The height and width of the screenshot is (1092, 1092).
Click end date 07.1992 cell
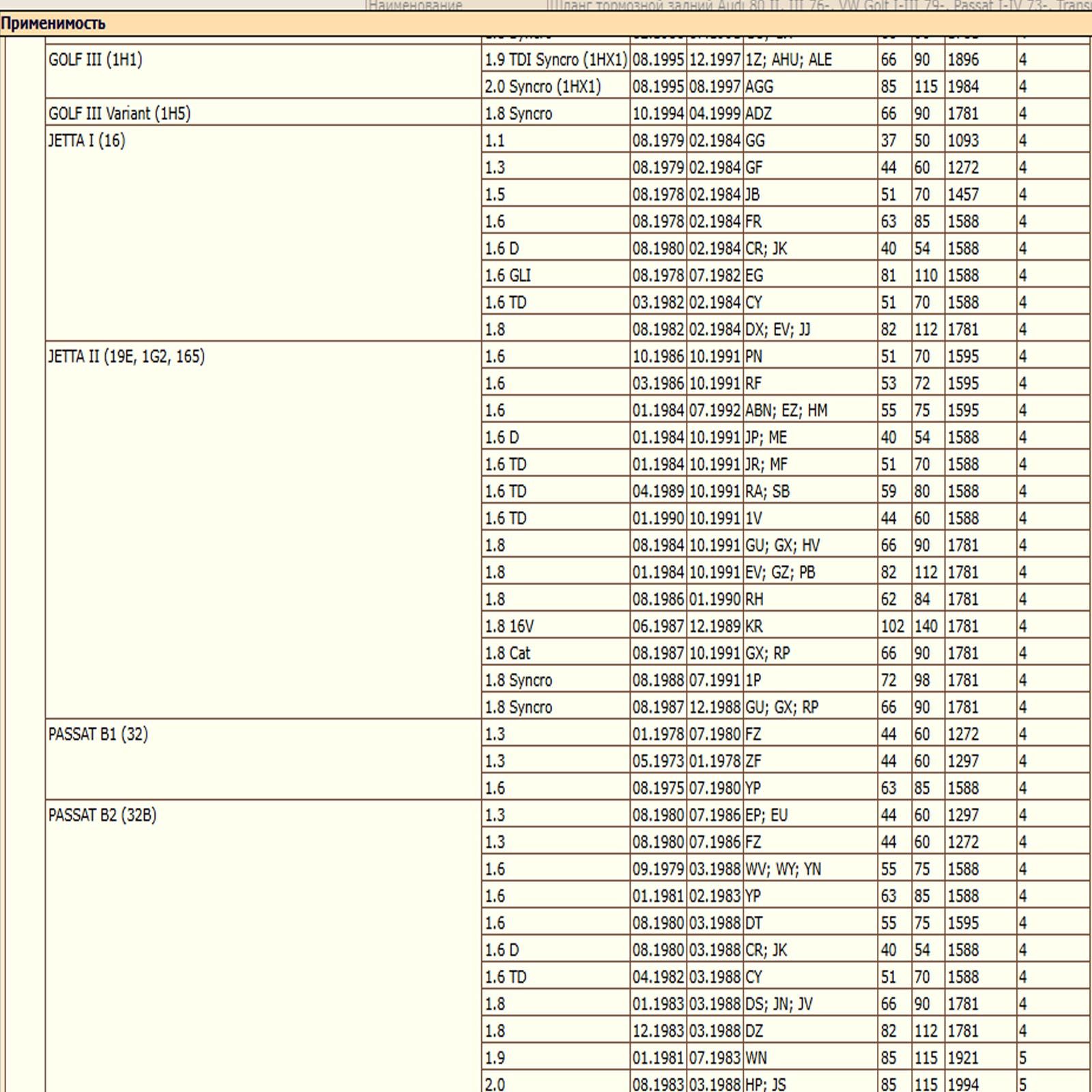[715, 410]
